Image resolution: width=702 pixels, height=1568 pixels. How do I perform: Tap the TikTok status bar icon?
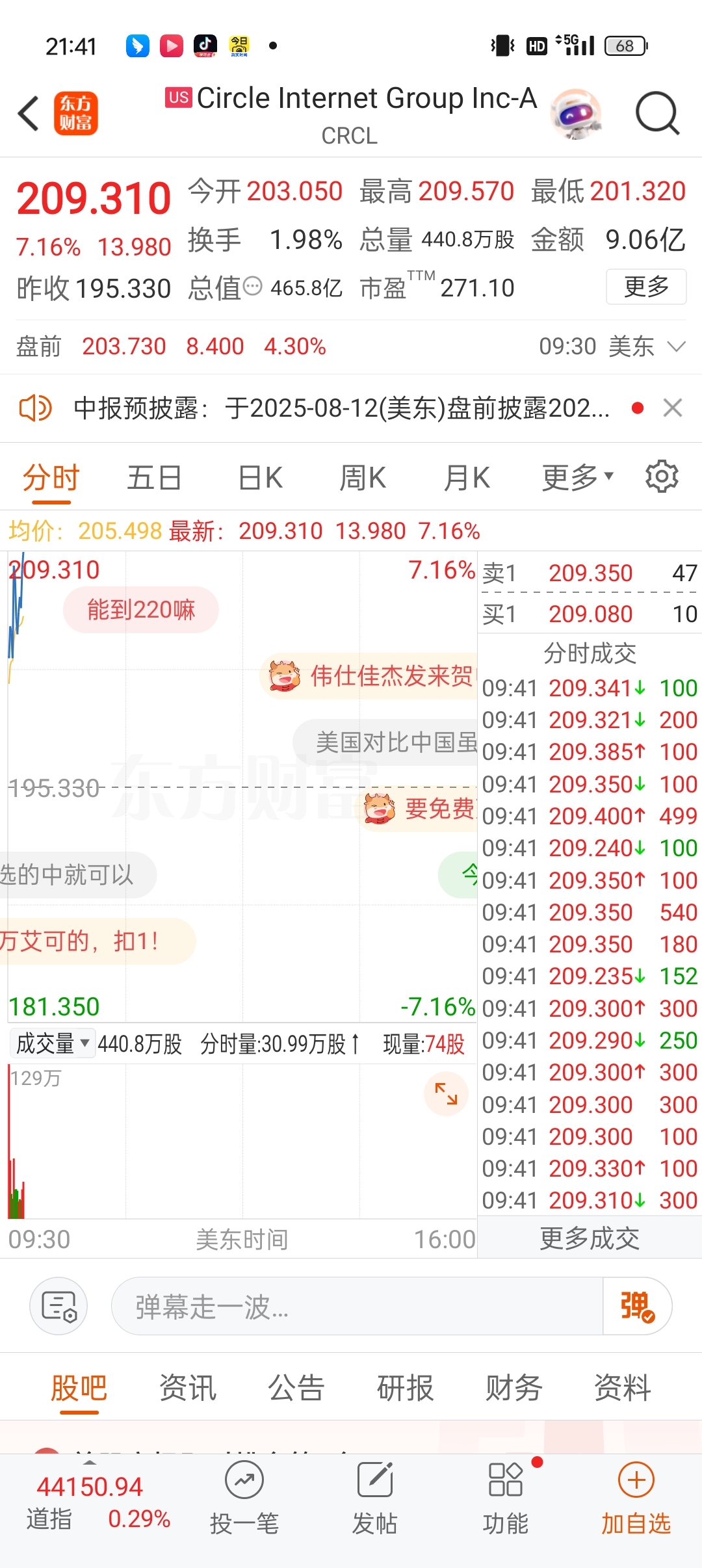pyautogui.click(x=205, y=46)
